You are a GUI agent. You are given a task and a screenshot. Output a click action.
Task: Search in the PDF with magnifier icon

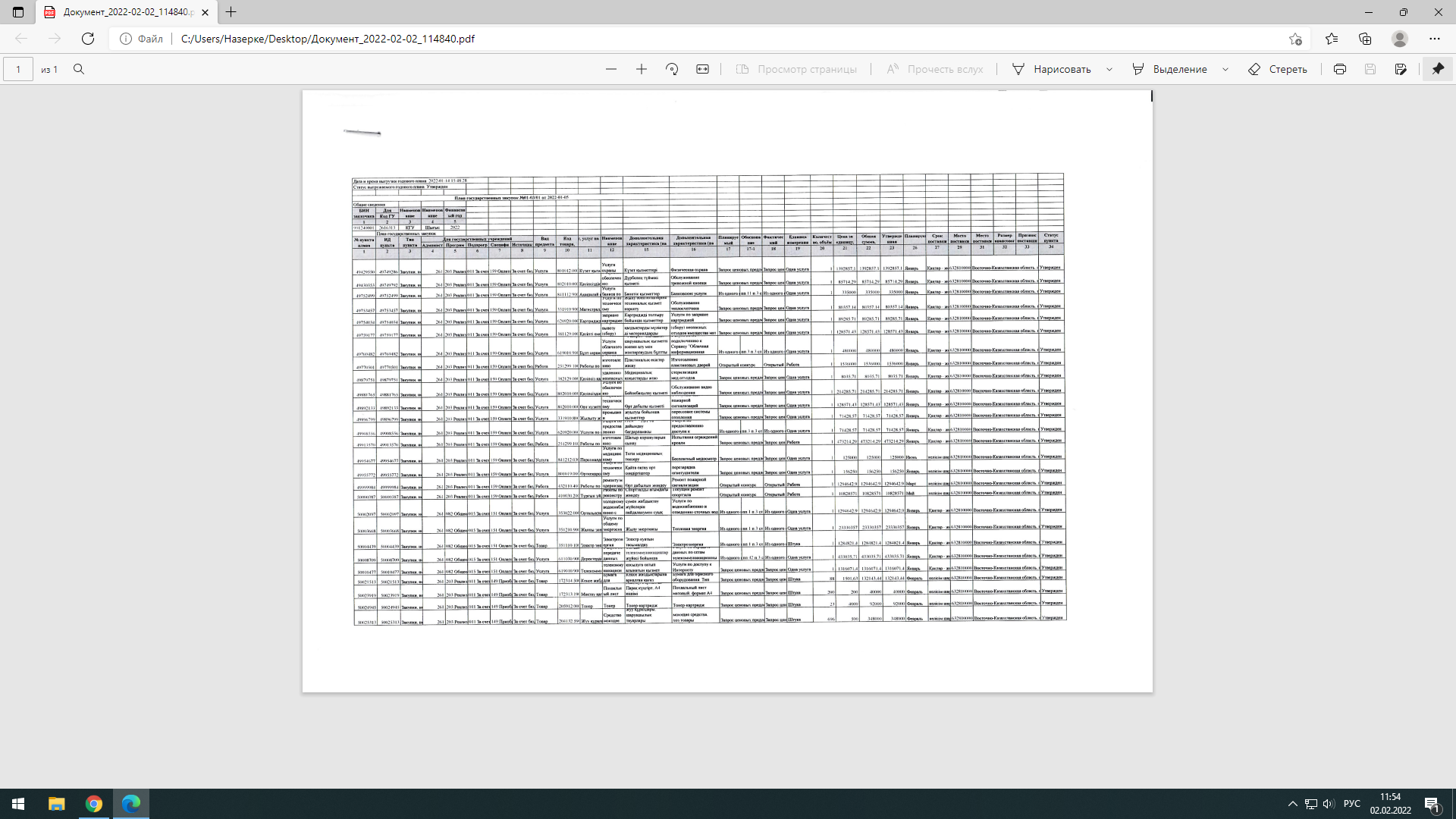tap(79, 69)
